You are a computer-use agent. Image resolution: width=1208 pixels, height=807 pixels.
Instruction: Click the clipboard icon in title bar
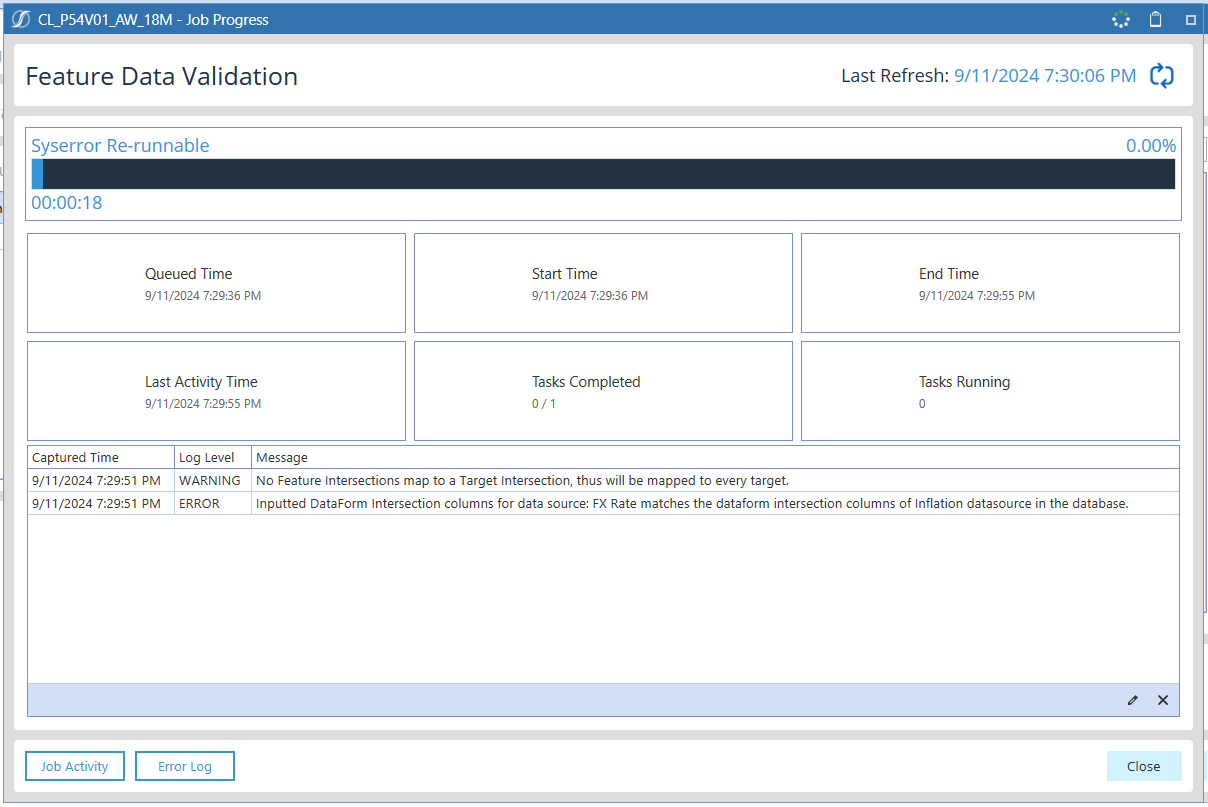[x=1155, y=19]
